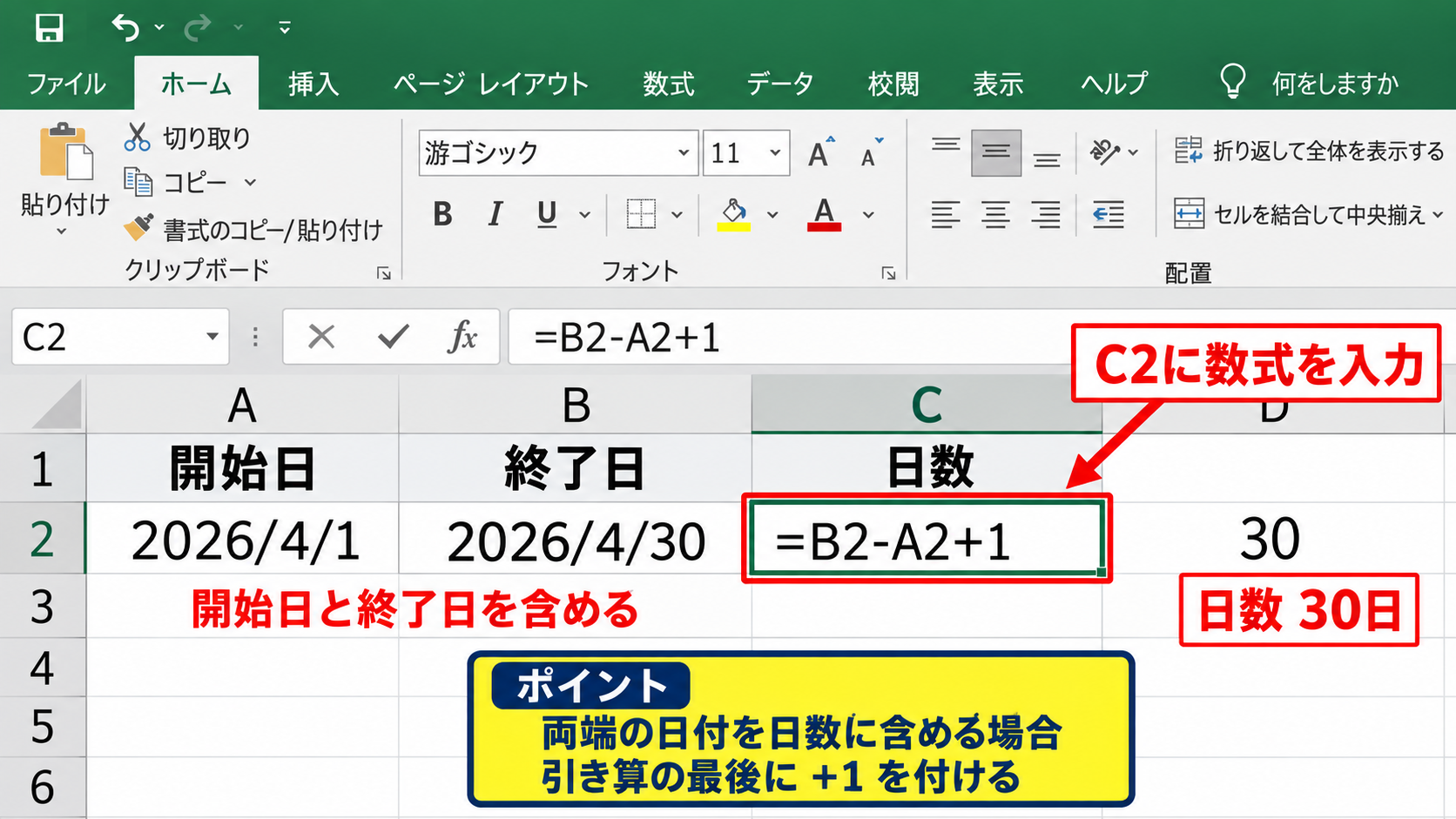Switch to the 校閲 tab
1456x819 pixels.
click(893, 84)
